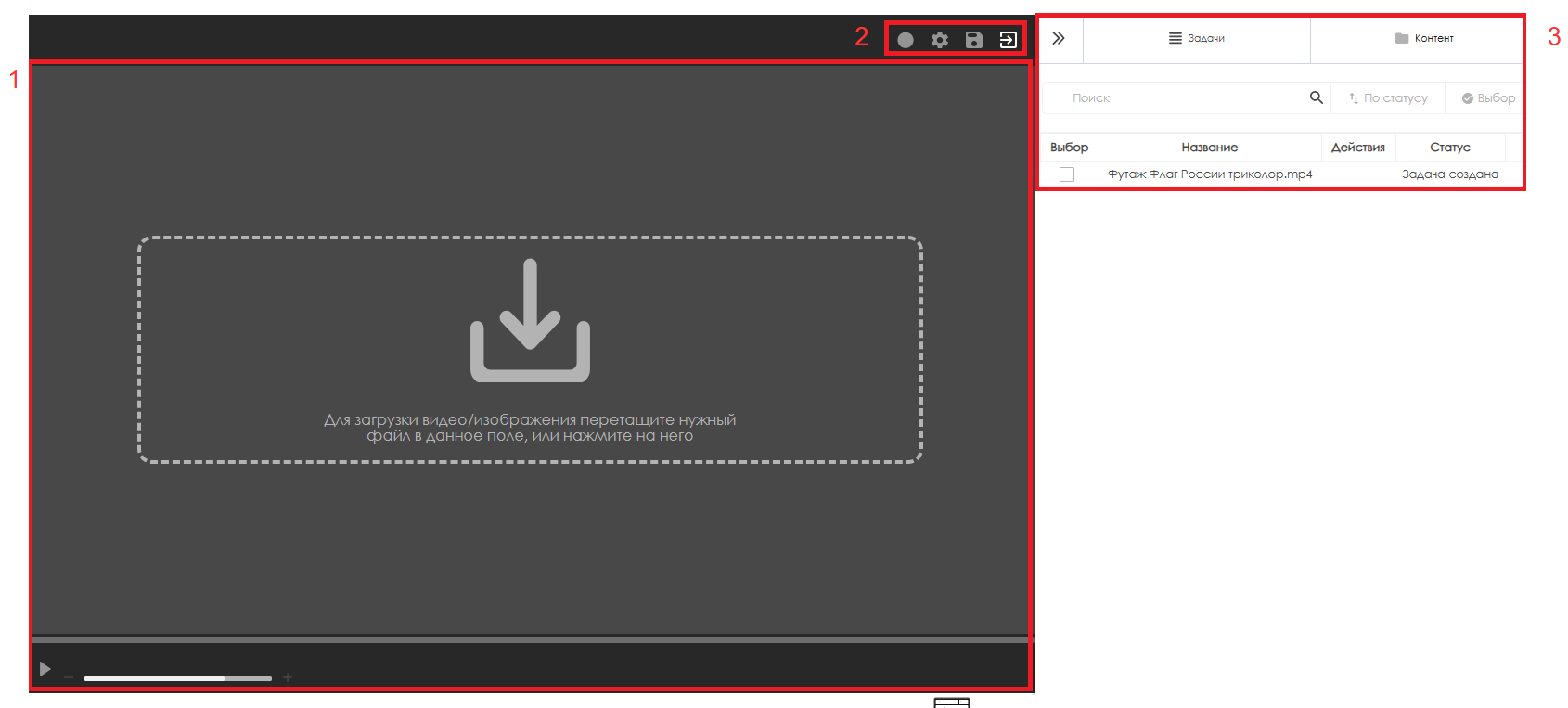
Task: Check the box for Футаж Флаг России task
Action: click(x=1067, y=174)
